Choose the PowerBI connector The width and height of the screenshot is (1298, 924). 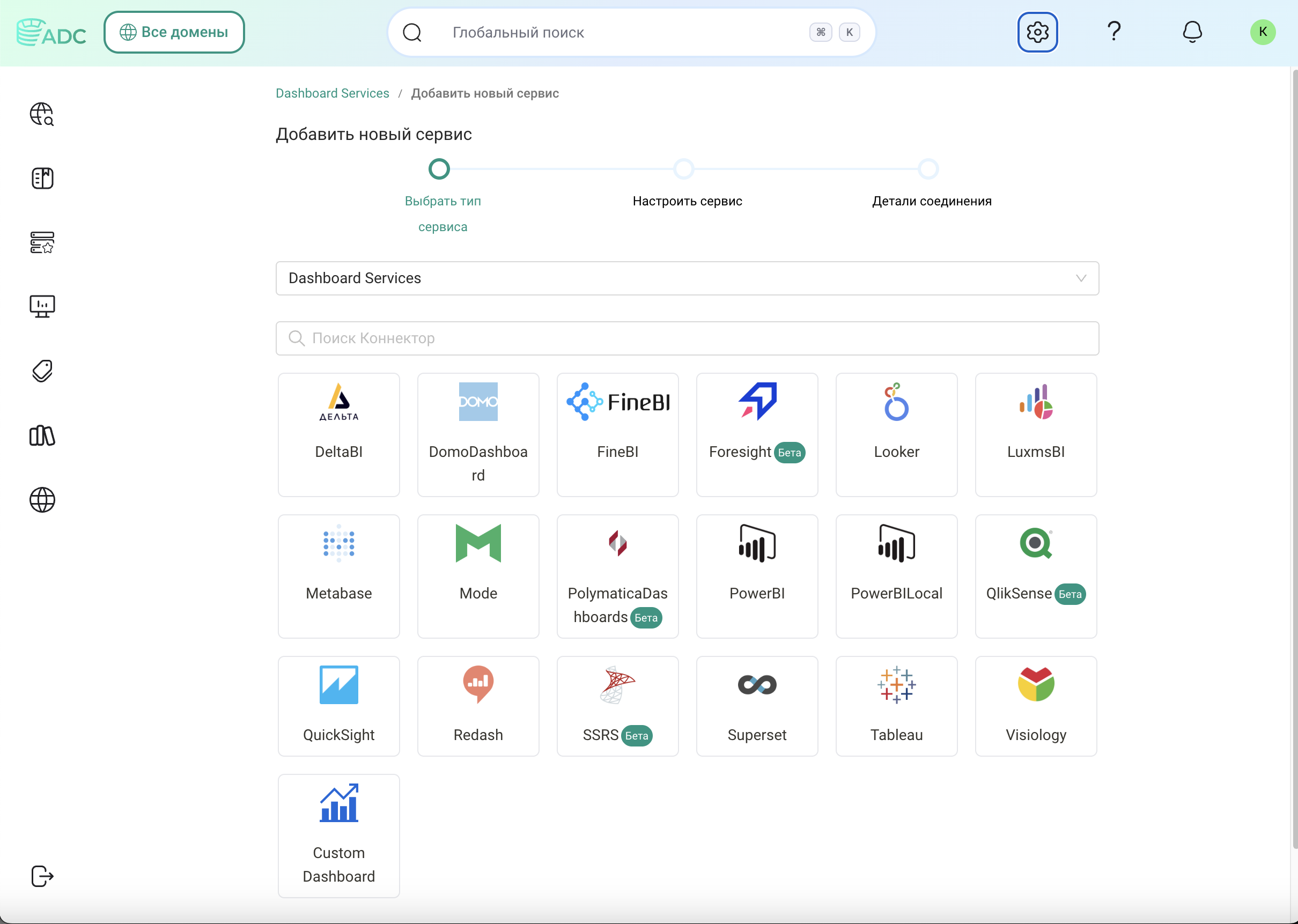tap(757, 576)
